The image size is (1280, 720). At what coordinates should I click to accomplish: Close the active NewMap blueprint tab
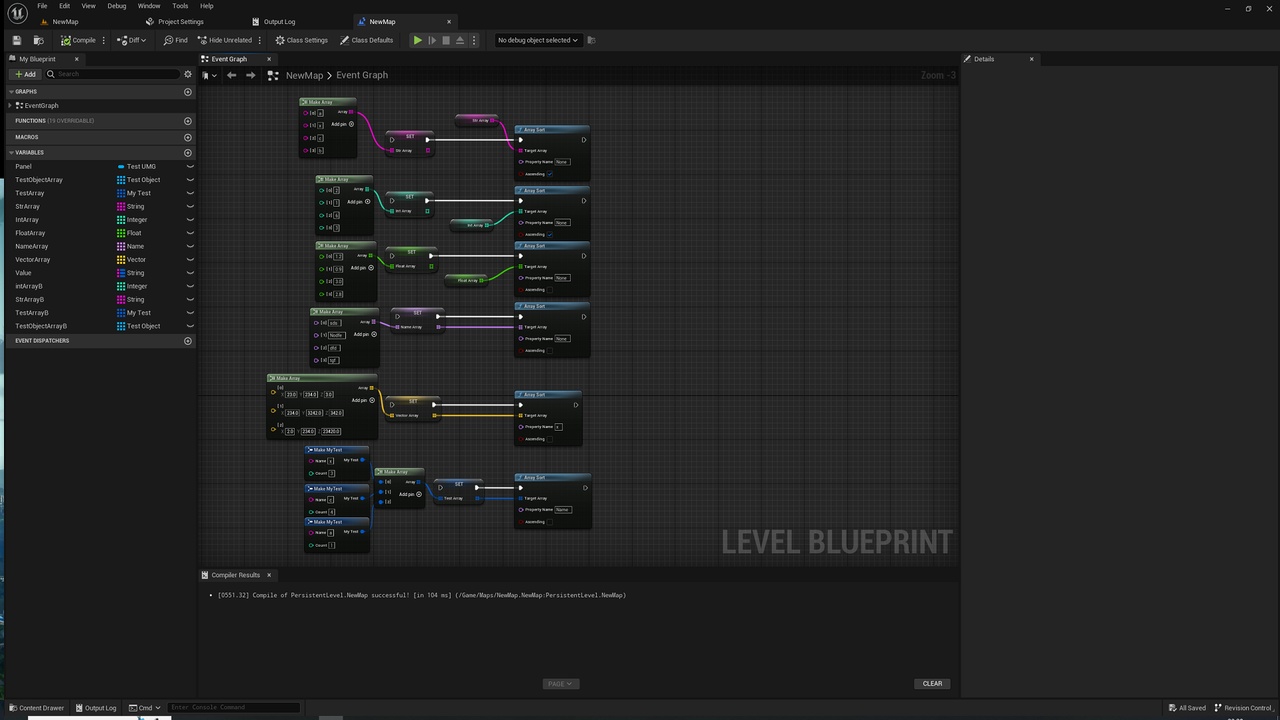coord(449,21)
